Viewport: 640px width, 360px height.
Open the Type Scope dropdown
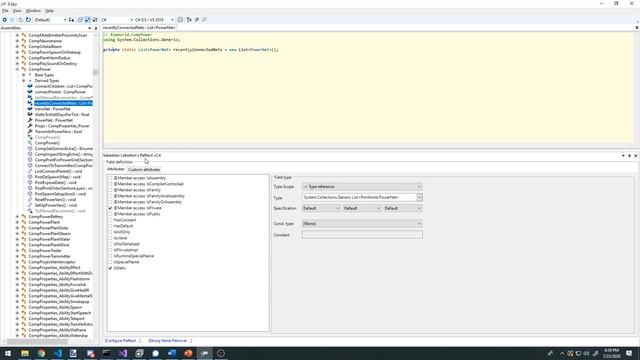coord(362,187)
